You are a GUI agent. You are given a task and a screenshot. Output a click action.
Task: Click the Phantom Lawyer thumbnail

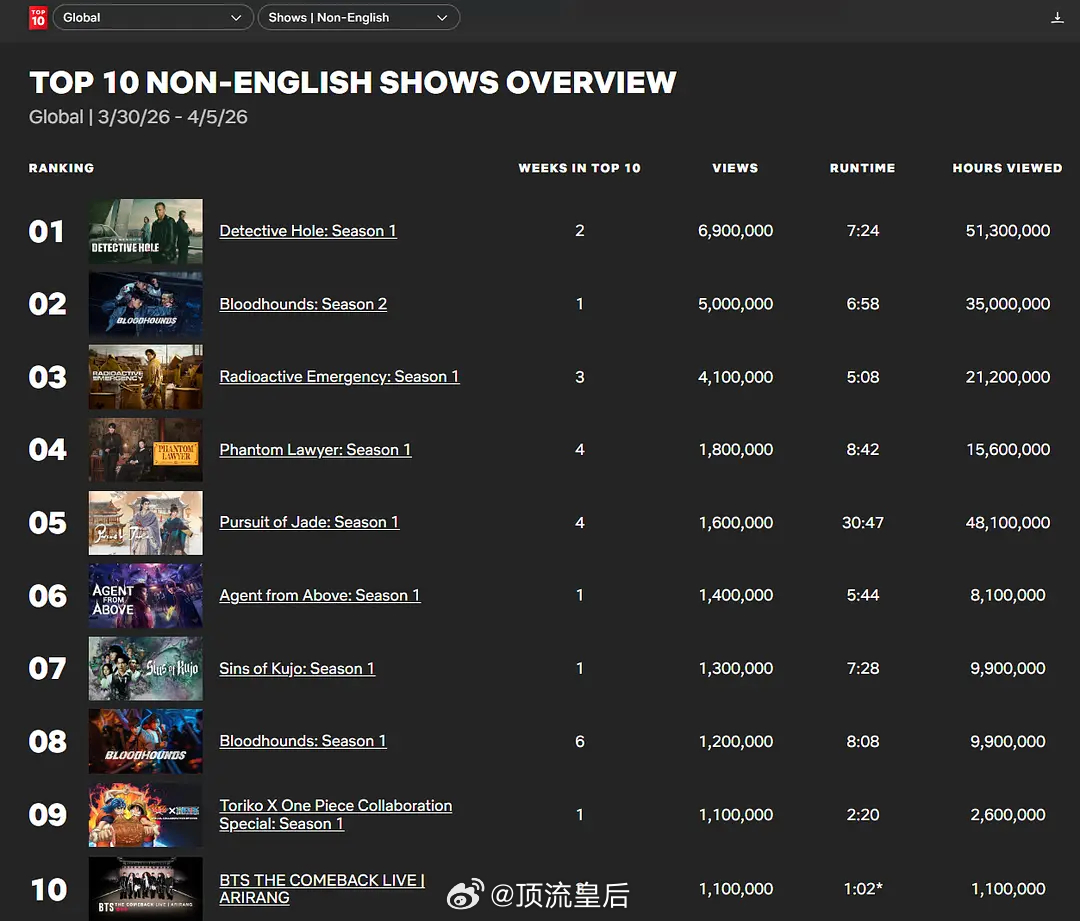pos(145,450)
